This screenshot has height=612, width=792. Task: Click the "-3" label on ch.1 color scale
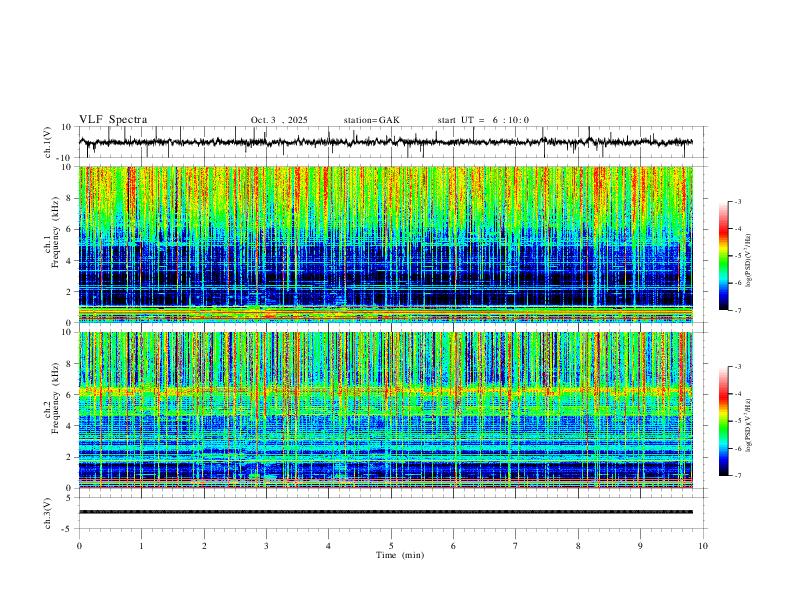[737, 201]
